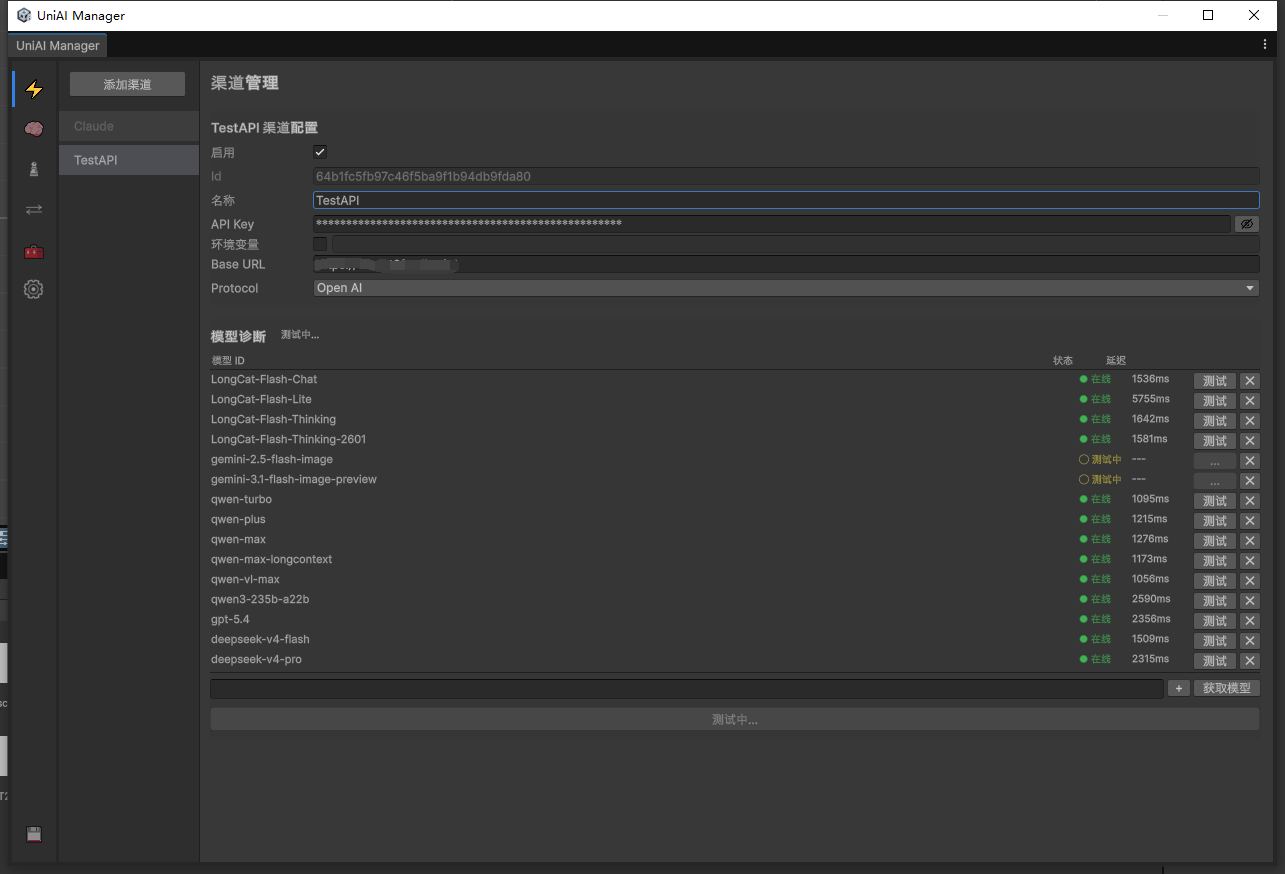Remove the gpt-5.4 model row

click(1250, 621)
